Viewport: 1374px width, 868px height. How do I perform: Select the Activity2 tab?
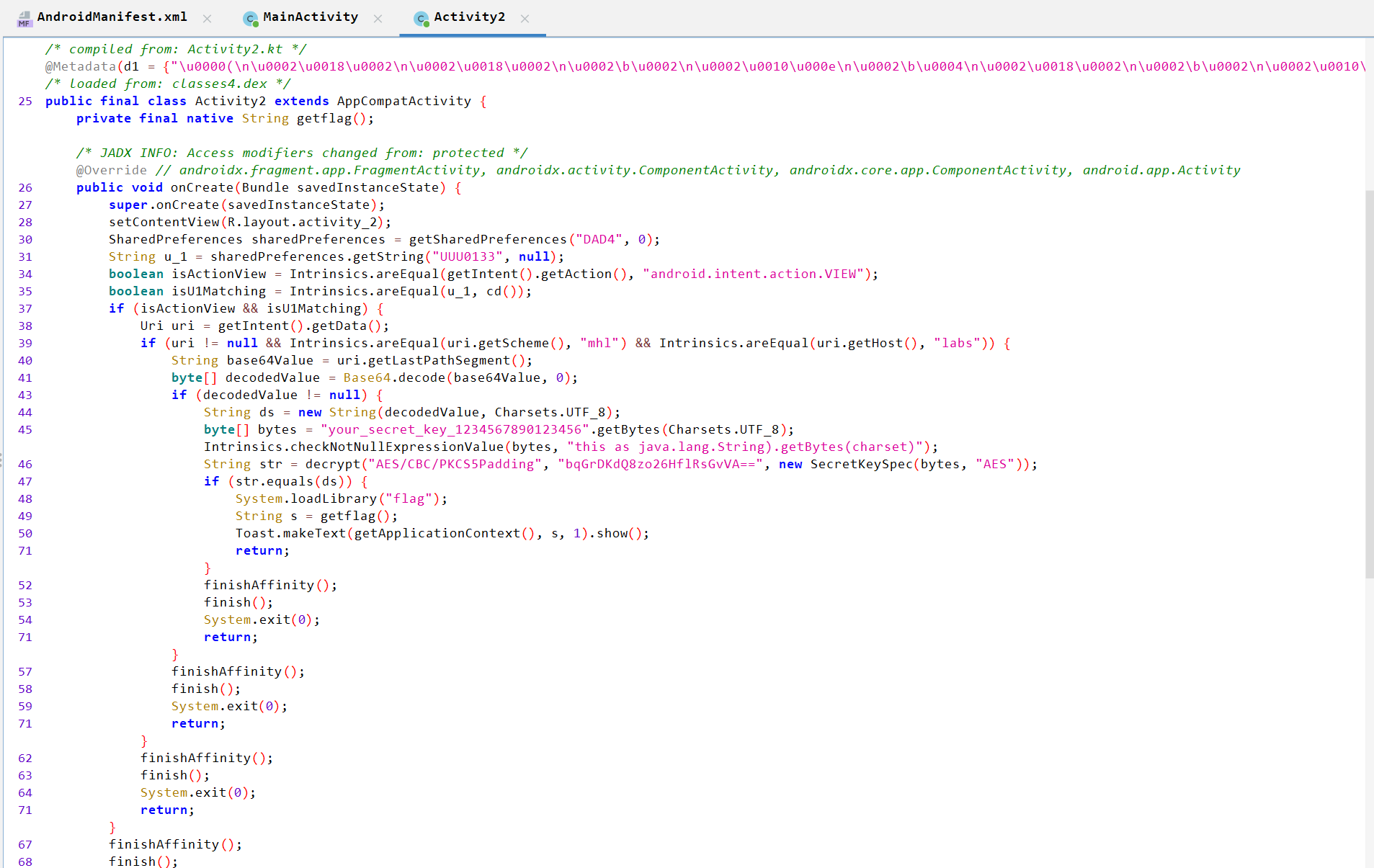pyautogui.click(x=469, y=17)
